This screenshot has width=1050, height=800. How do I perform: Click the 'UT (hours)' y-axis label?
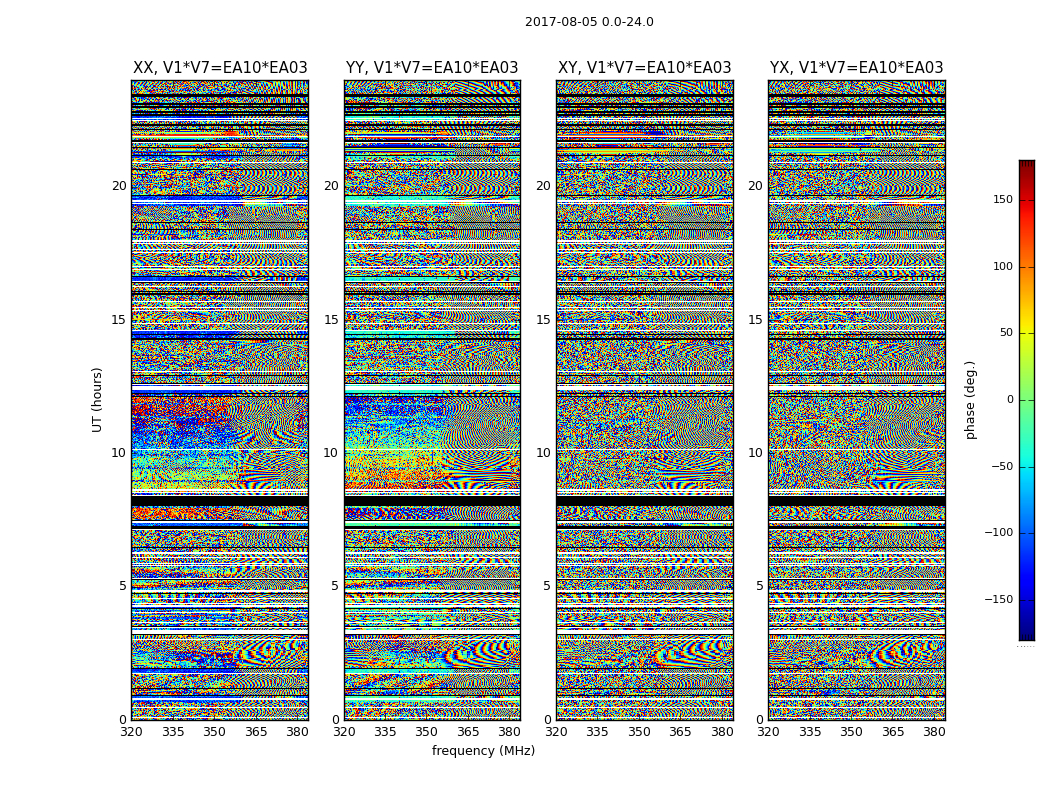tap(97, 400)
